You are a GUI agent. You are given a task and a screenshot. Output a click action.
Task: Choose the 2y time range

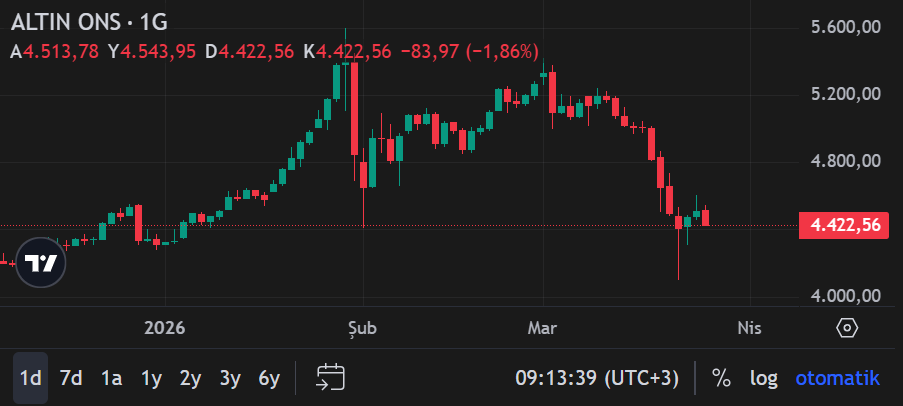[191, 378]
